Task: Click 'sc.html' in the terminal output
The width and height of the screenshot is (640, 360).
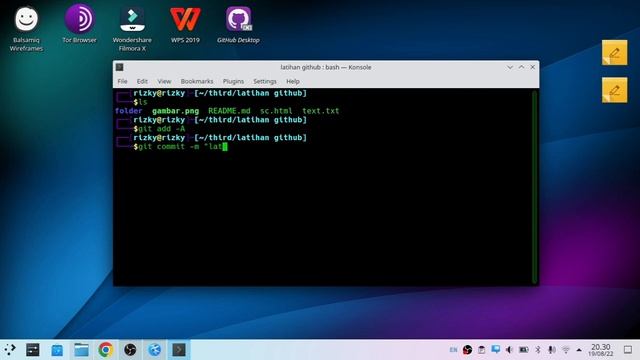Action: point(276,111)
